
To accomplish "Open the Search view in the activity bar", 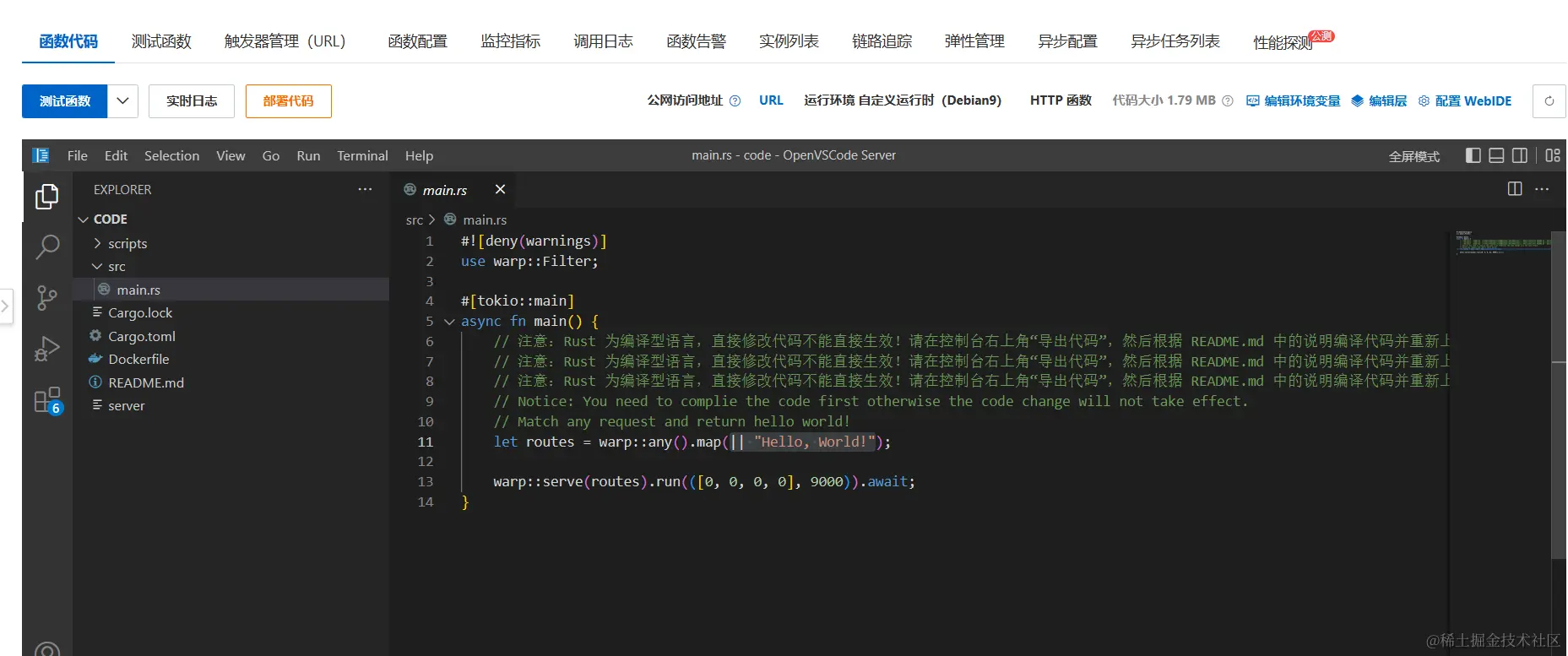I will click(47, 247).
